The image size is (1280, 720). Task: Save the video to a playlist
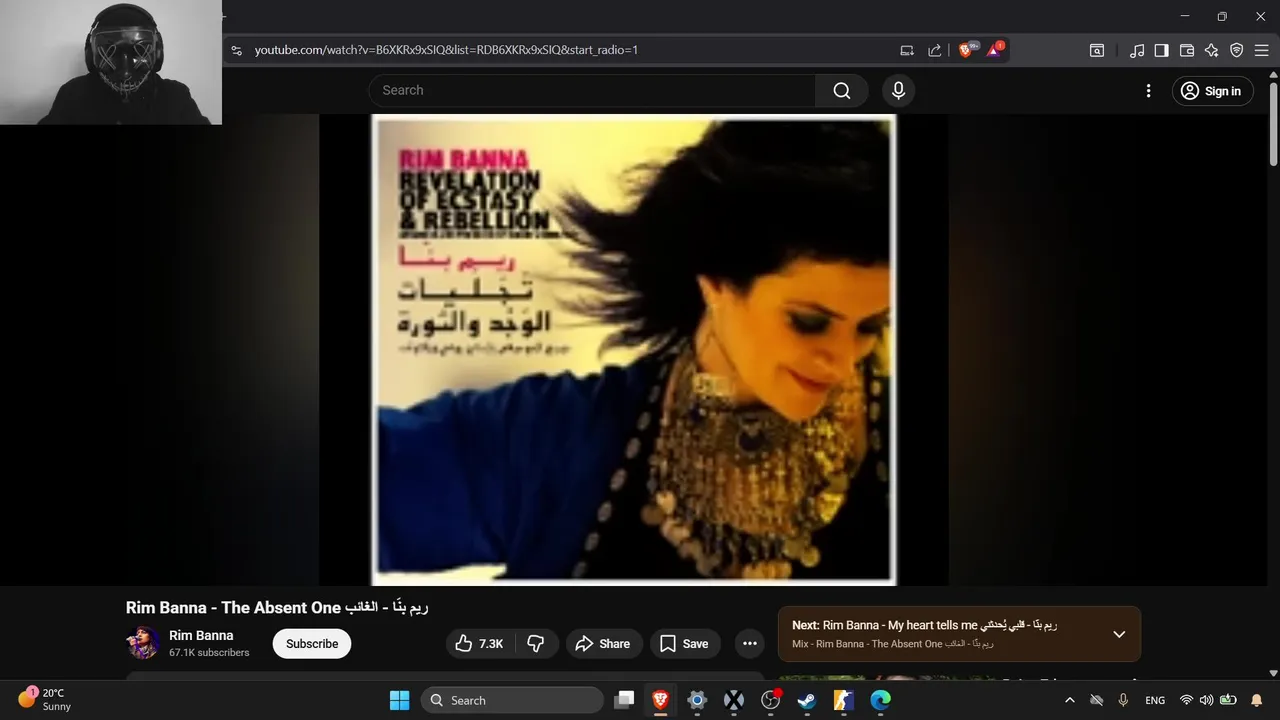(684, 644)
